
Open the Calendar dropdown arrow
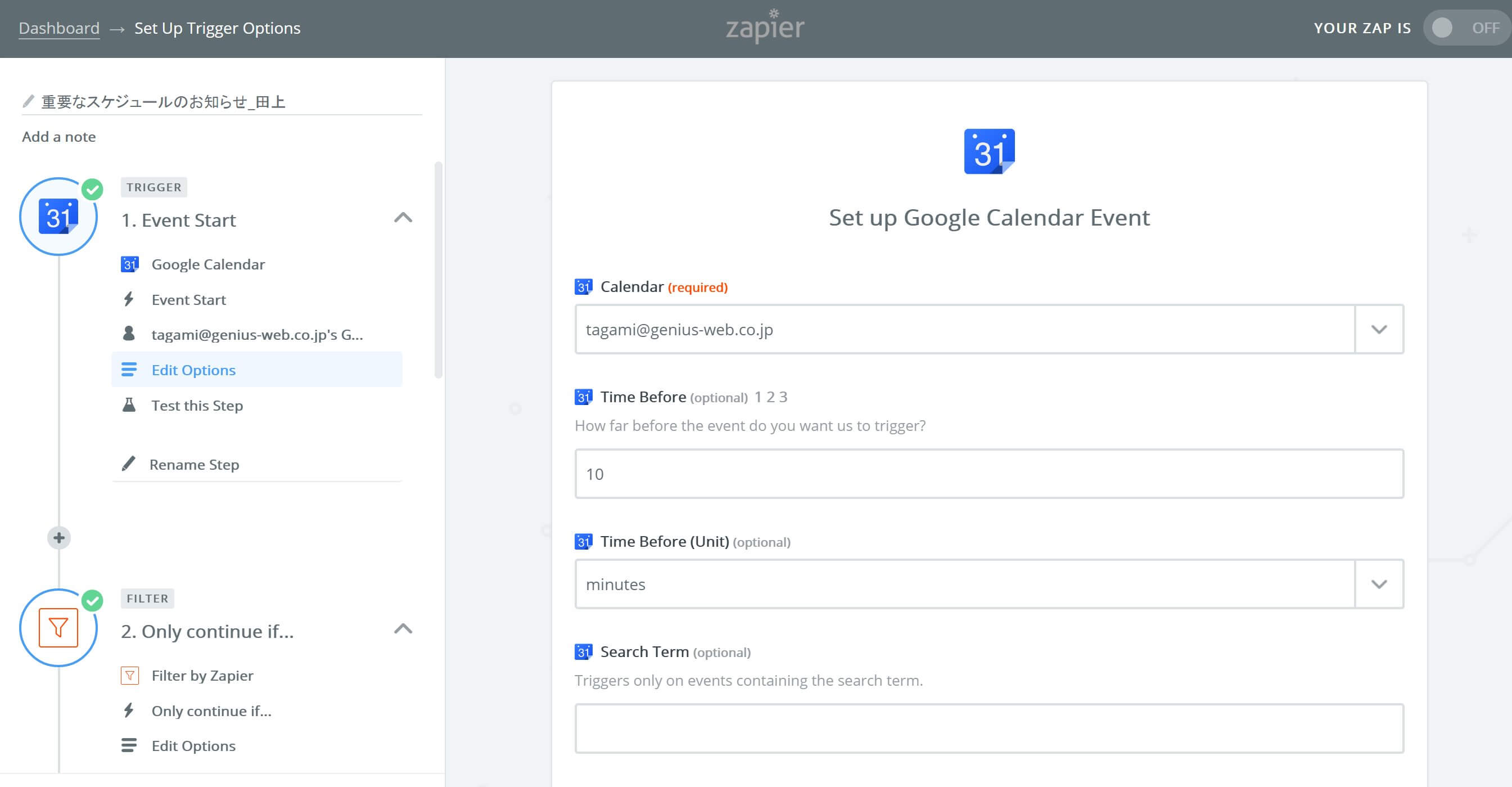[1379, 329]
